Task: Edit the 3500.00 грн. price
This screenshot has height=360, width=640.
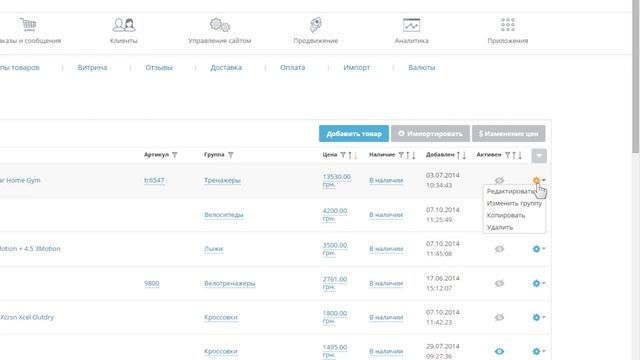Action: (x=335, y=249)
